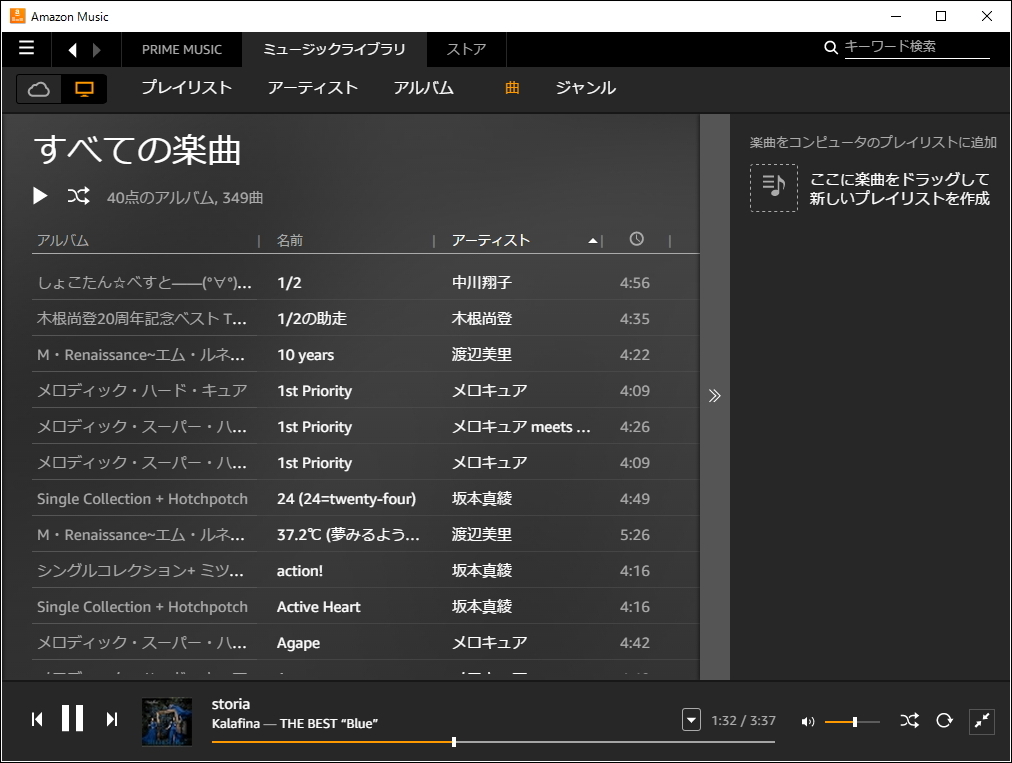Collapse the right playlist panel chevron
This screenshot has height=763, width=1012.
coord(714,396)
